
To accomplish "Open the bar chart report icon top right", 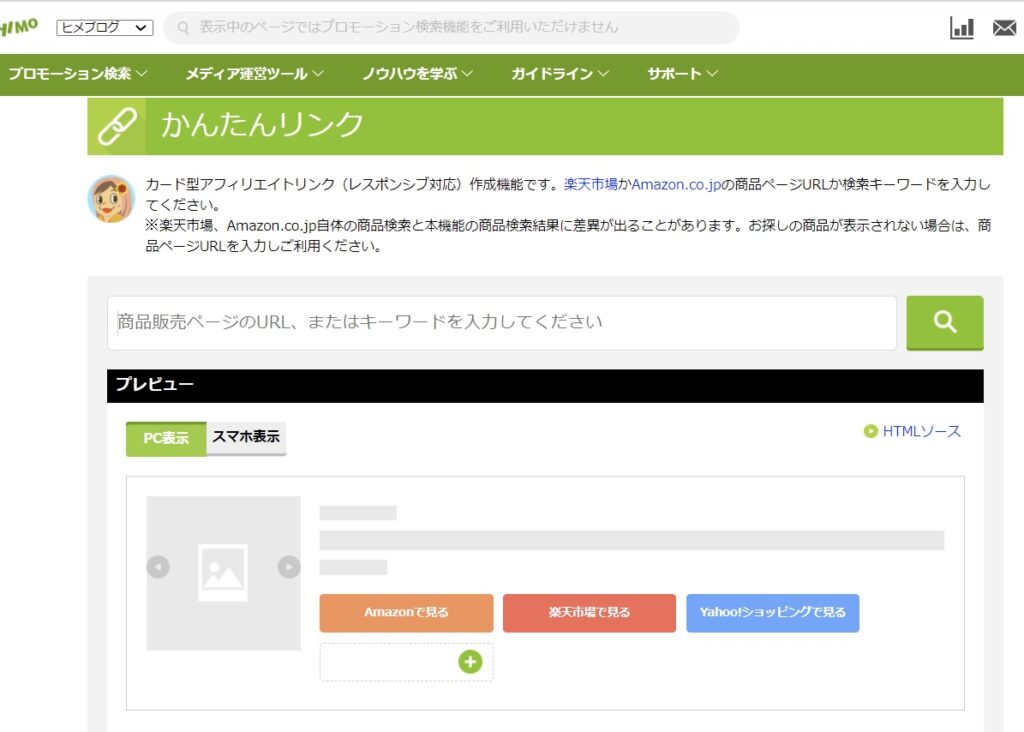I will (961, 28).
